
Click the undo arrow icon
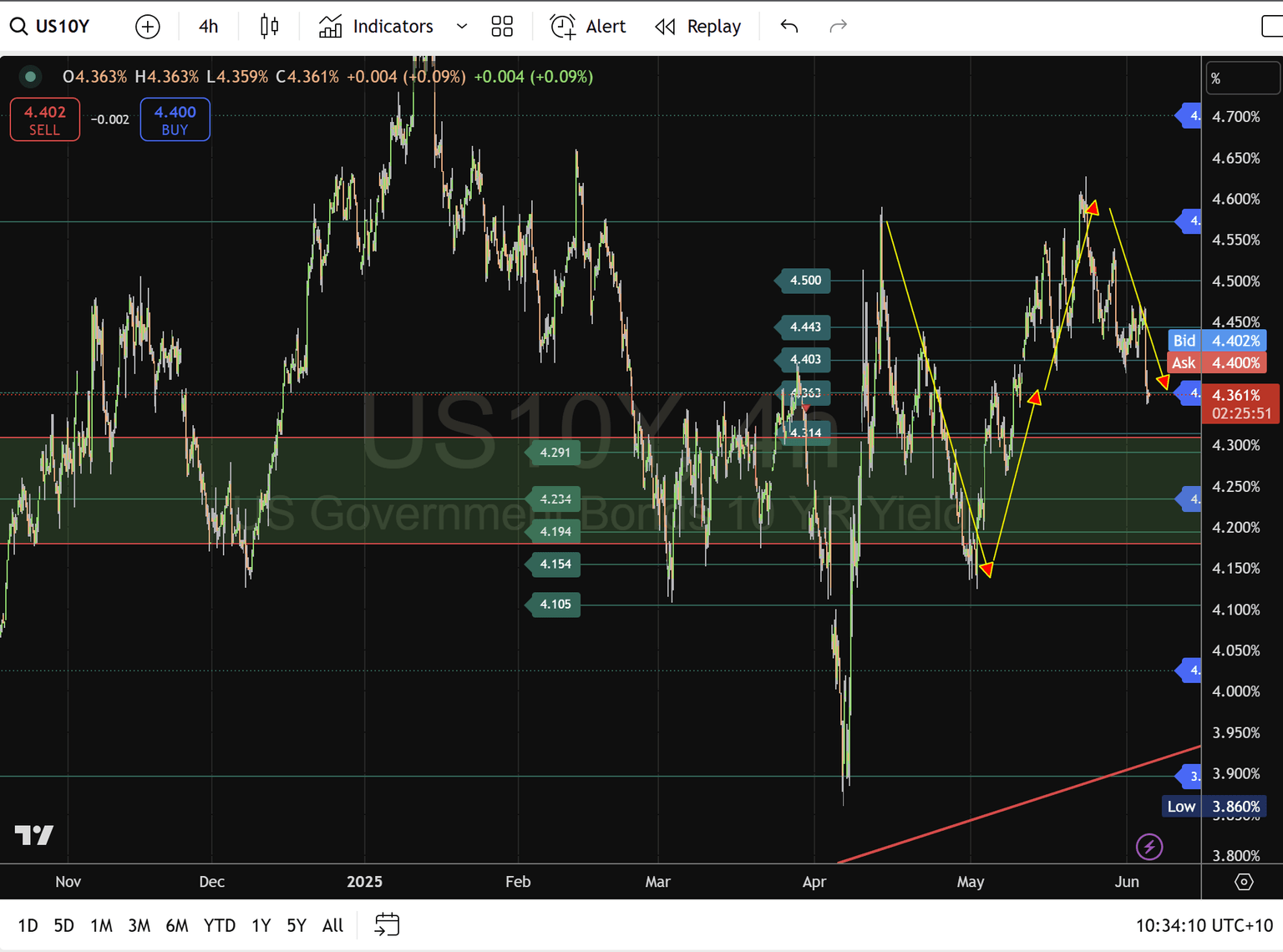click(789, 27)
